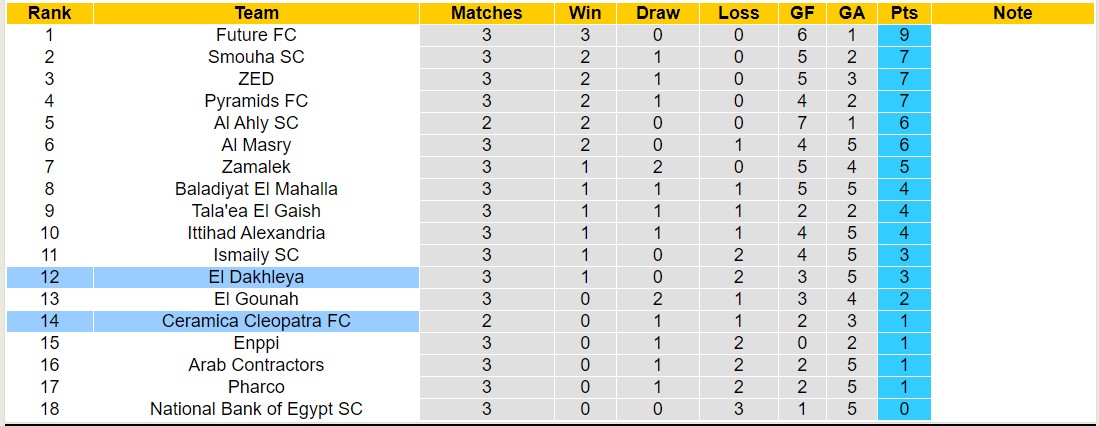Open the Future FC team link
Screen dimensions: 1099x426
coord(256,35)
